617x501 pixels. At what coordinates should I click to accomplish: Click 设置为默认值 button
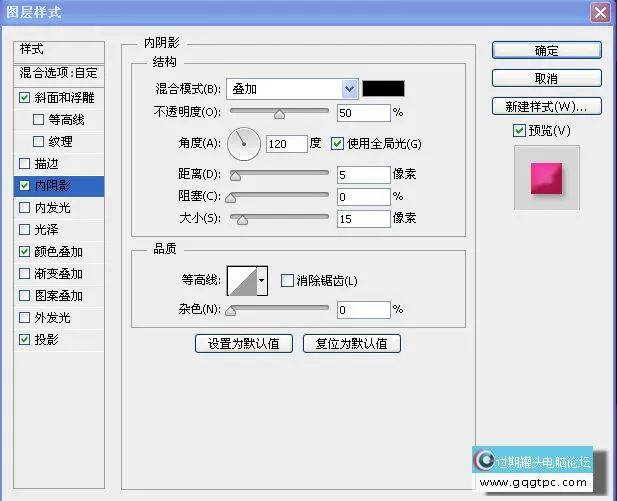[x=244, y=344]
